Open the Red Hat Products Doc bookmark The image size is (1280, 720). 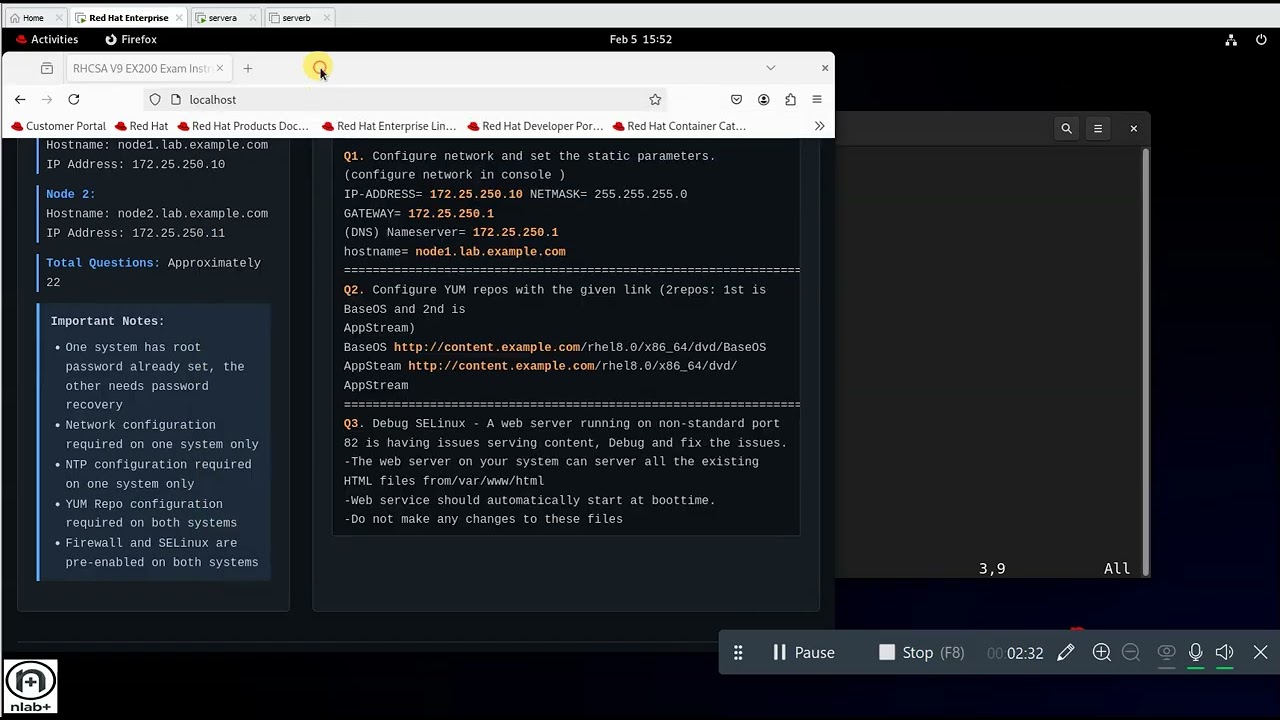coord(242,126)
